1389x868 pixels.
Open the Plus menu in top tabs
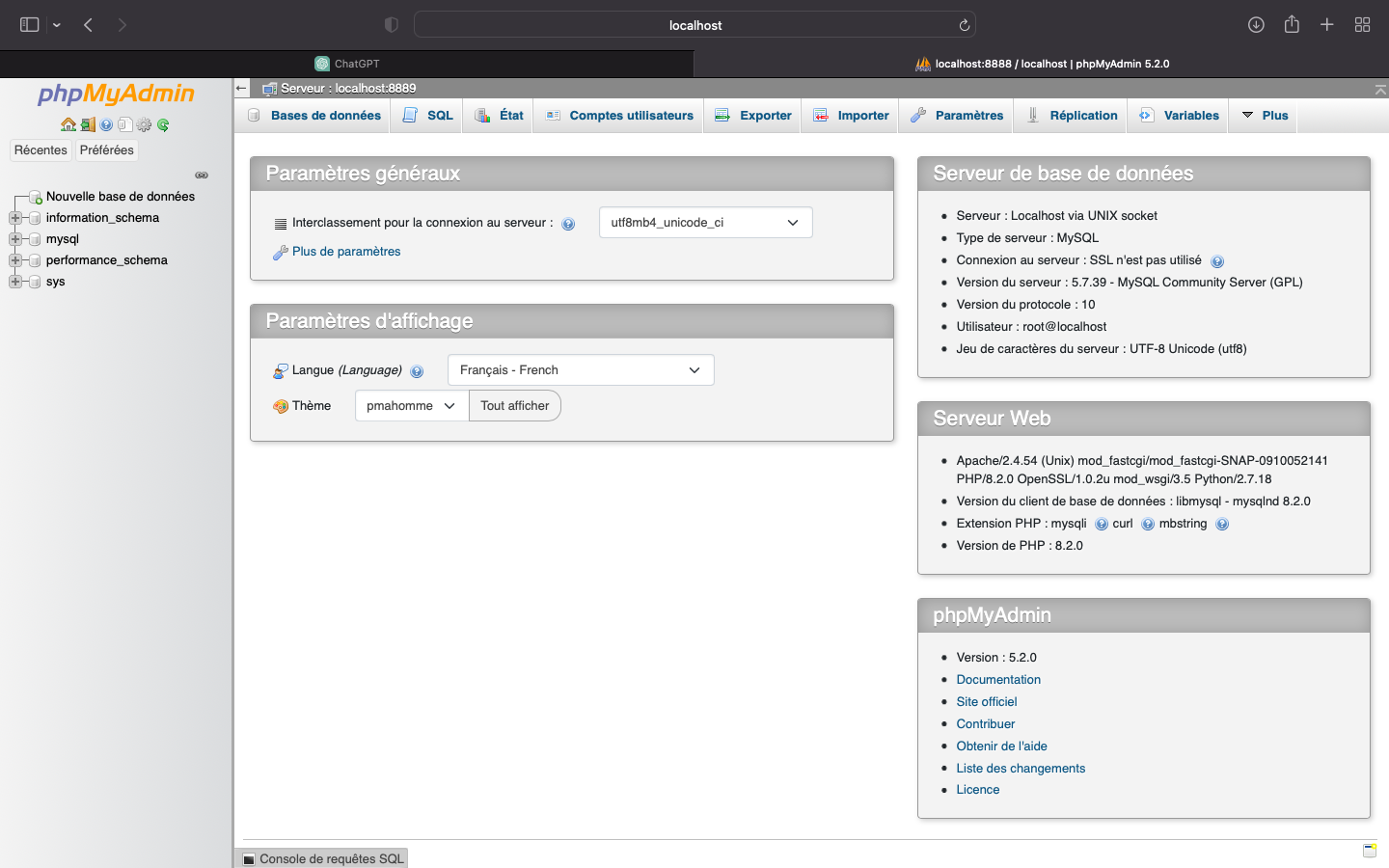point(1265,116)
